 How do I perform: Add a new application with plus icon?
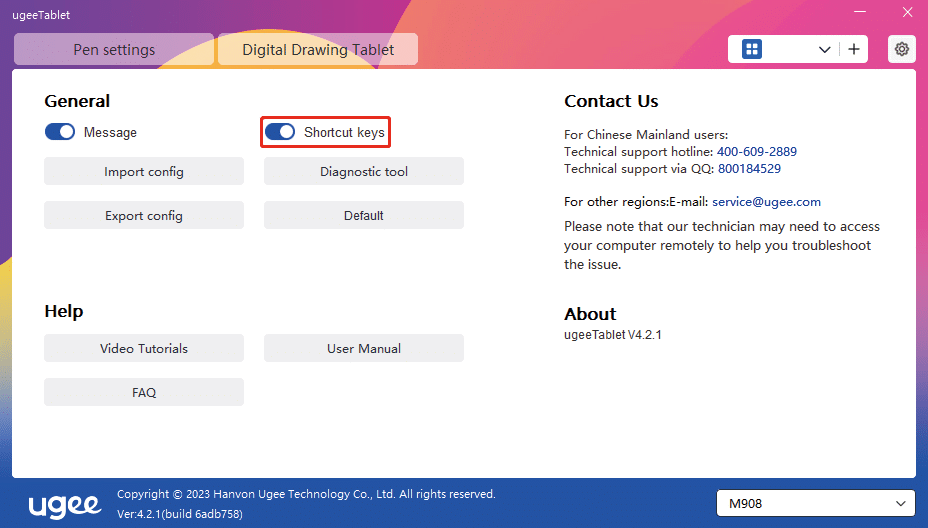(x=853, y=49)
